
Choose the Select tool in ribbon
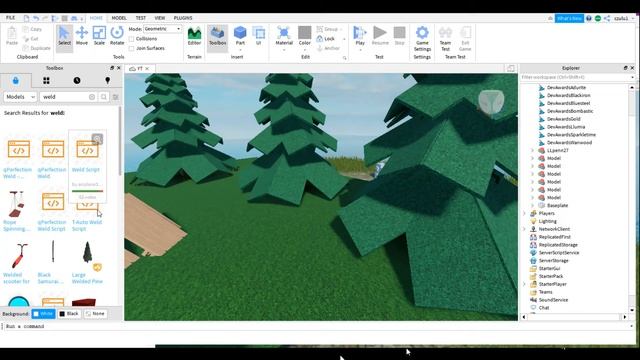64,36
